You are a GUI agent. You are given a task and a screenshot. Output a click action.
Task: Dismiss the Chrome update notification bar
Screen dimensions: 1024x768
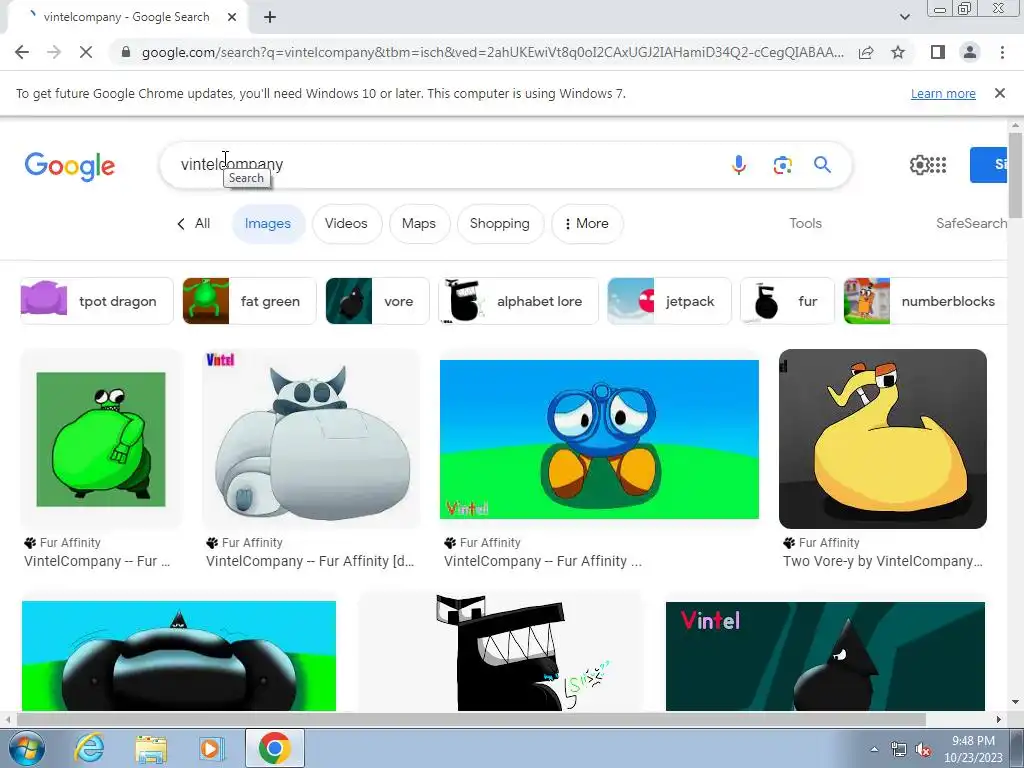(x=1000, y=93)
